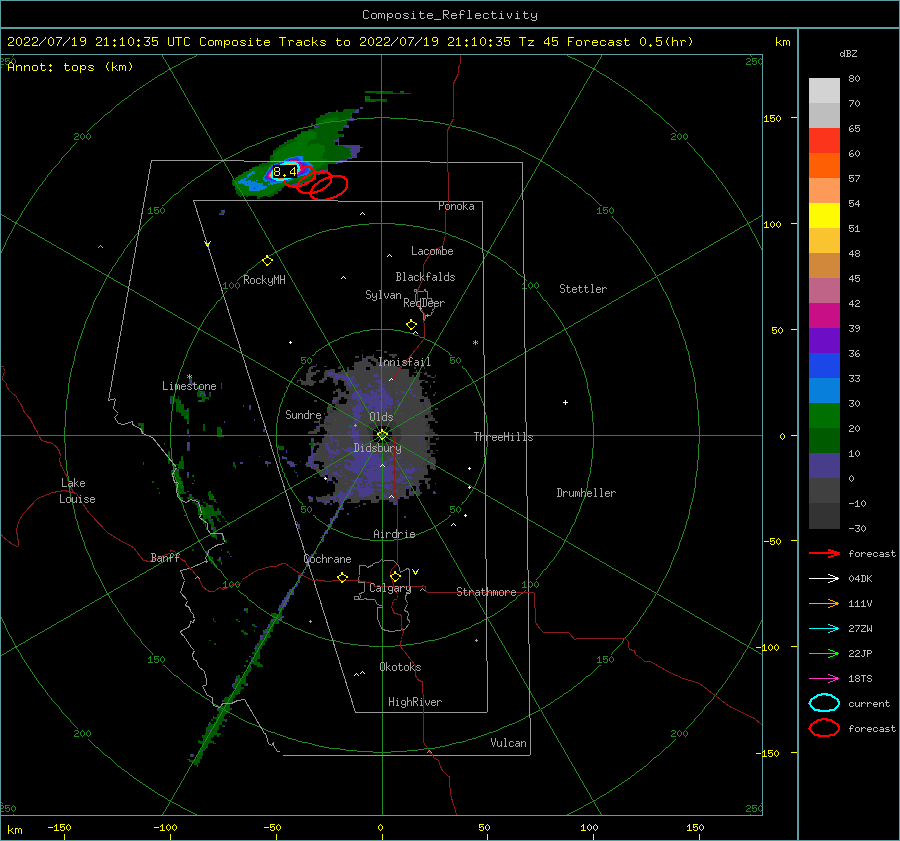
Task: Click the Innisfail label
Action: point(405,362)
